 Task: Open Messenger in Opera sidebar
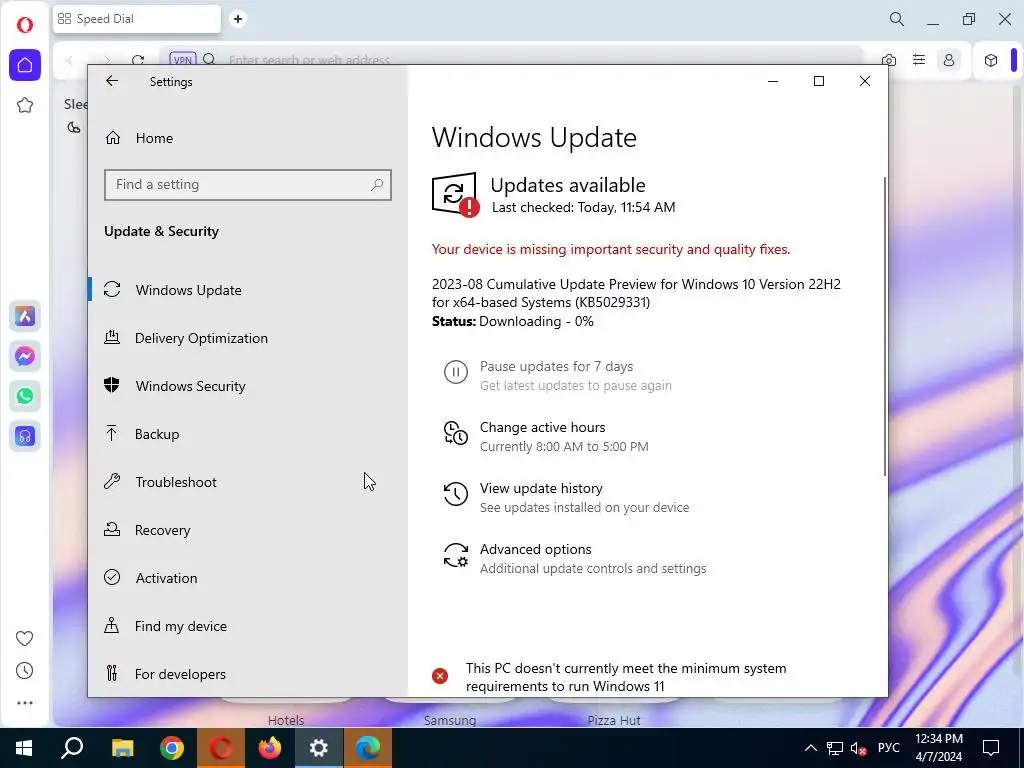point(25,357)
